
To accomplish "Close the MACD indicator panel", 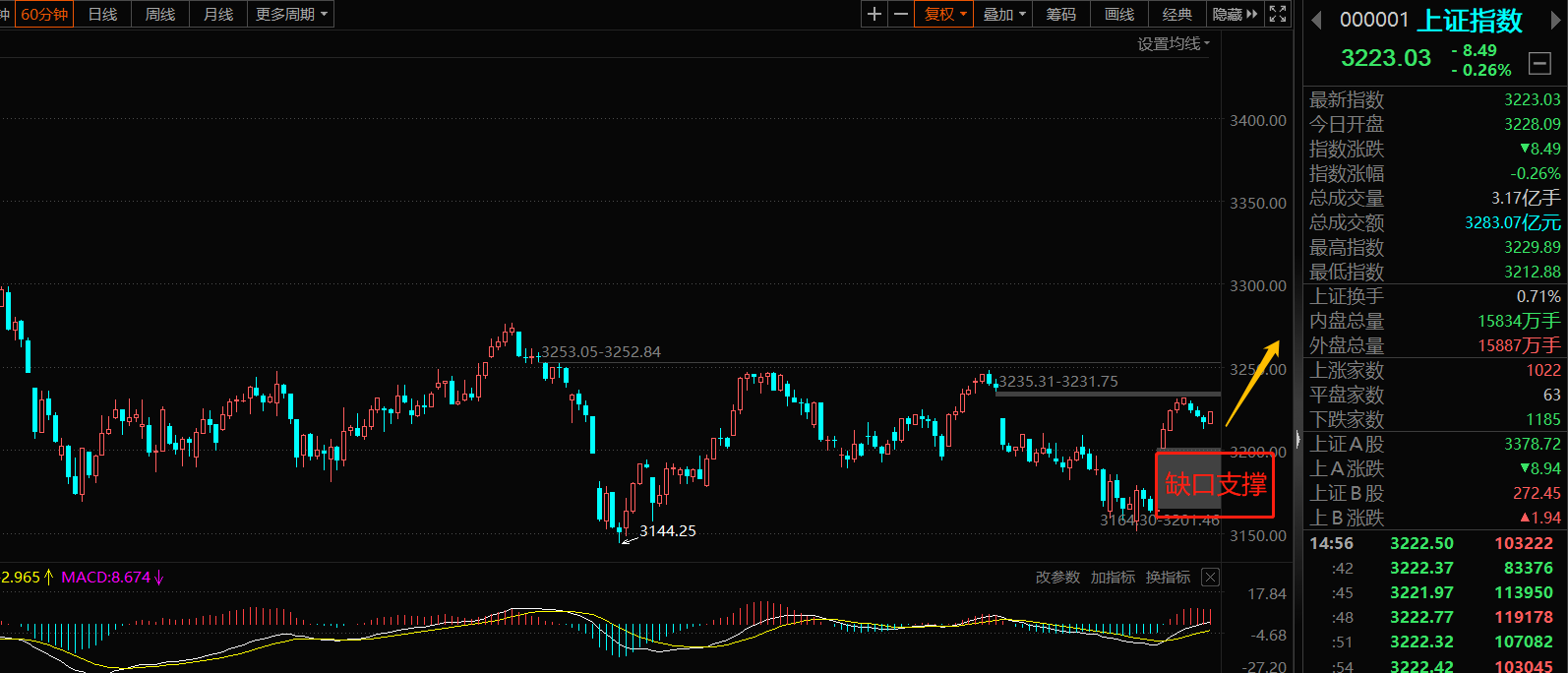I will (1211, 578).
